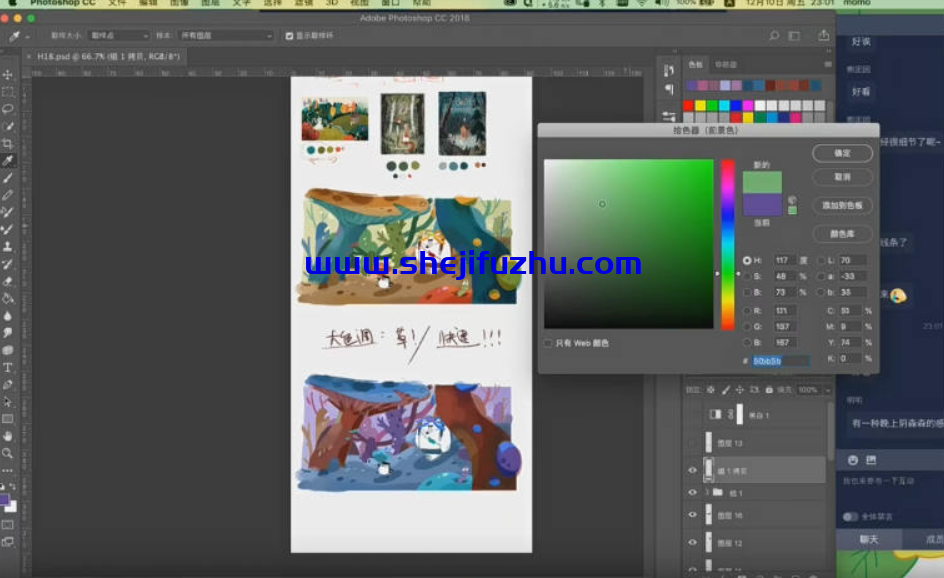Hide the 组 1 group layer
This screenshot has height=578, width=944.
click(x=692, y=493)
